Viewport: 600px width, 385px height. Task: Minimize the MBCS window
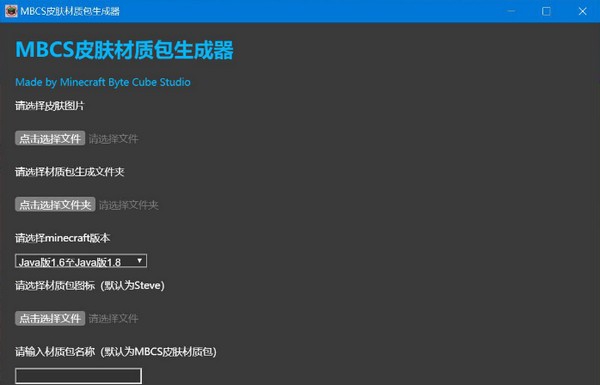(x=511, y=11)
